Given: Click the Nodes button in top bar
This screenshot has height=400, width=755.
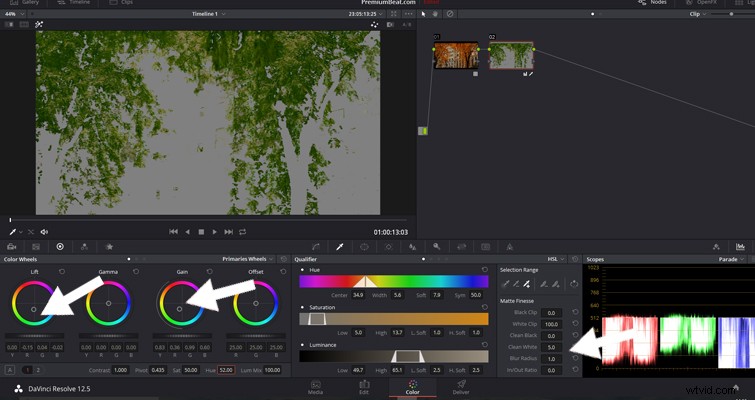Looking at the screenshot, I should click(x=652, y=2).
